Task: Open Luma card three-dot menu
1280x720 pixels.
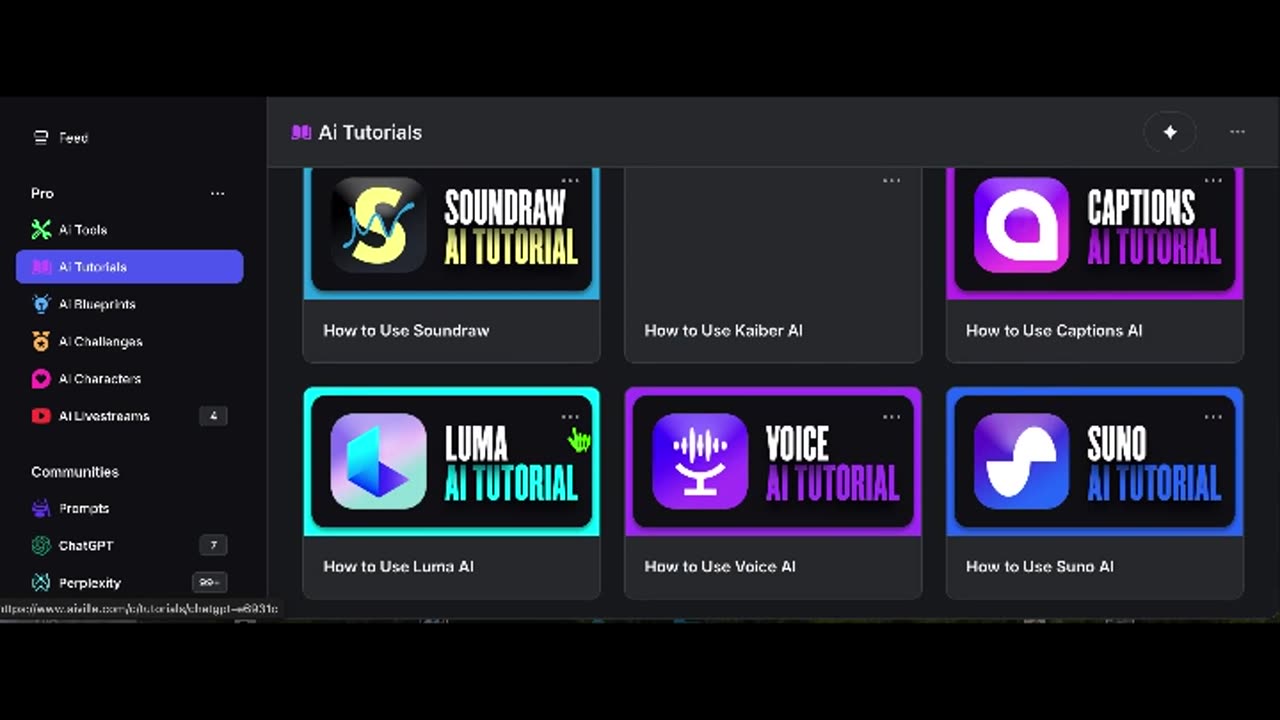Action: (570, 417)
